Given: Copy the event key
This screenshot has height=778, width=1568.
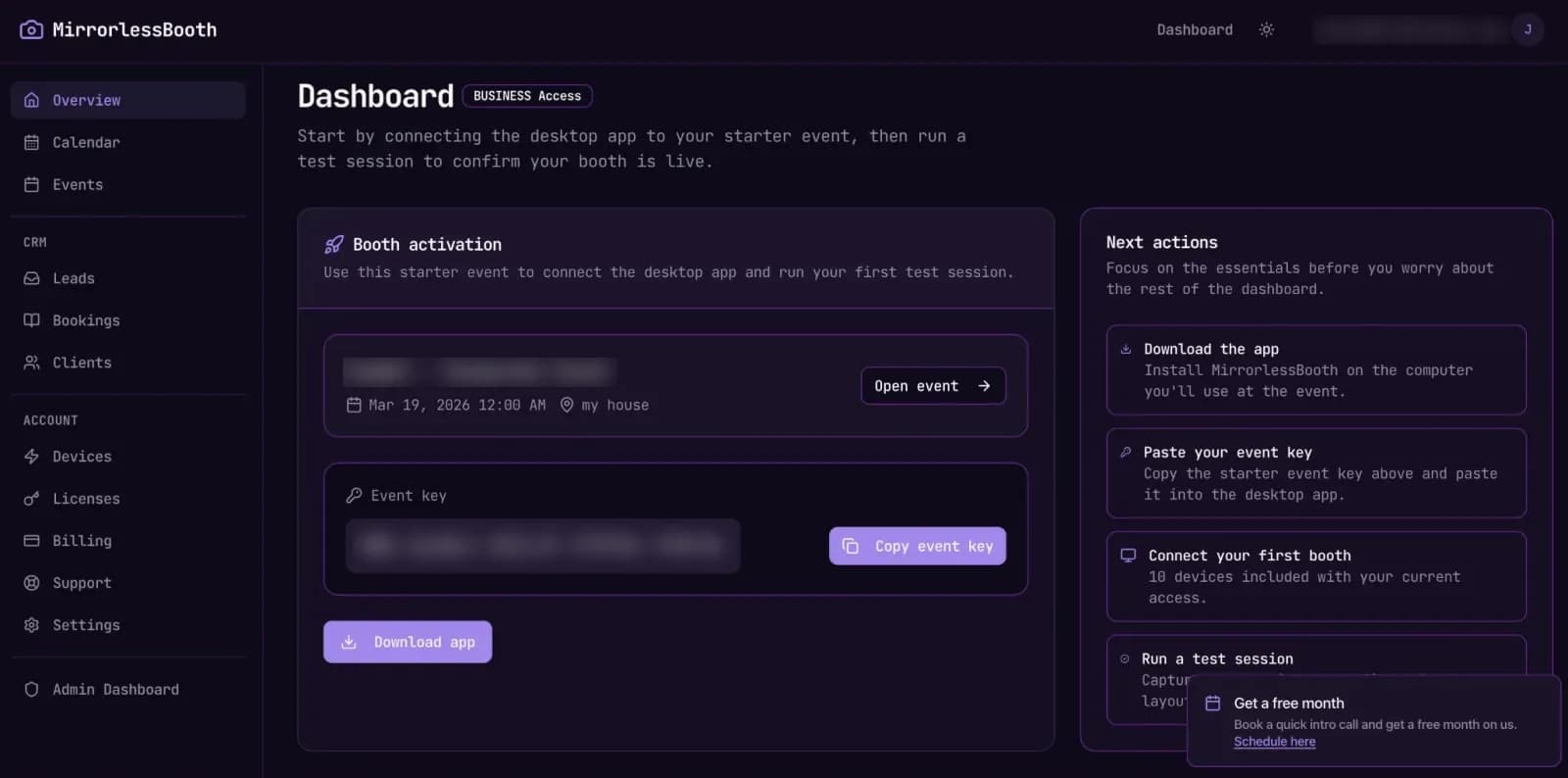Looking at the screenshot, I should pos(917,546).
